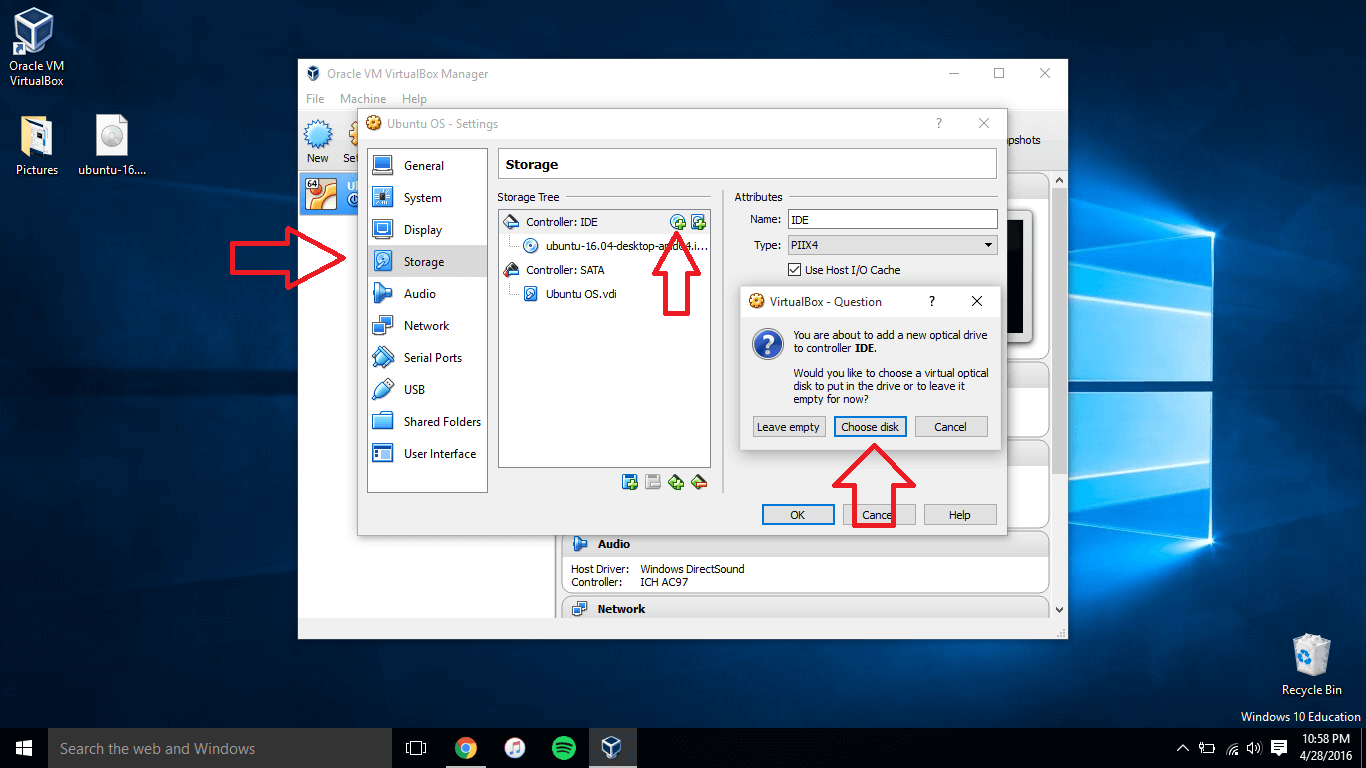Click Choose disk button

(870, 427)
